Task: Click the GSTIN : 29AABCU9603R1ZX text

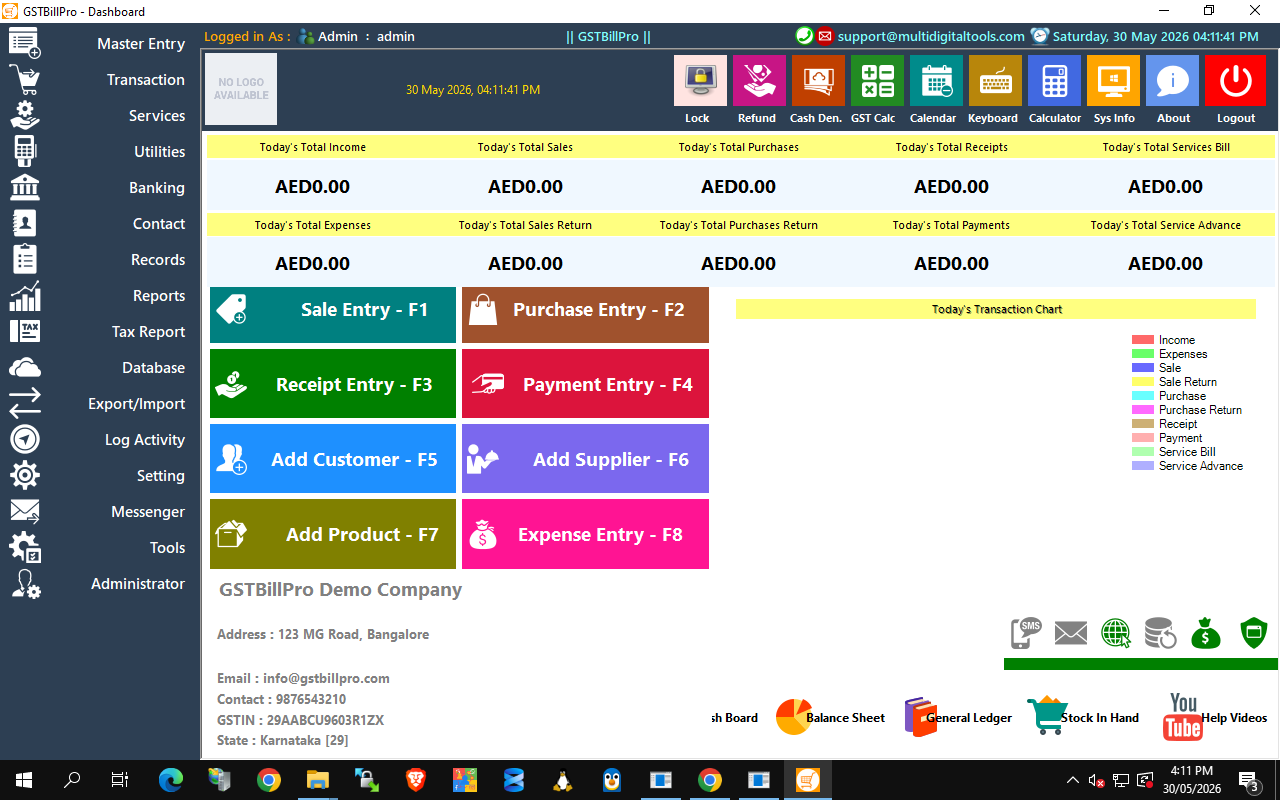Action: 300,720
